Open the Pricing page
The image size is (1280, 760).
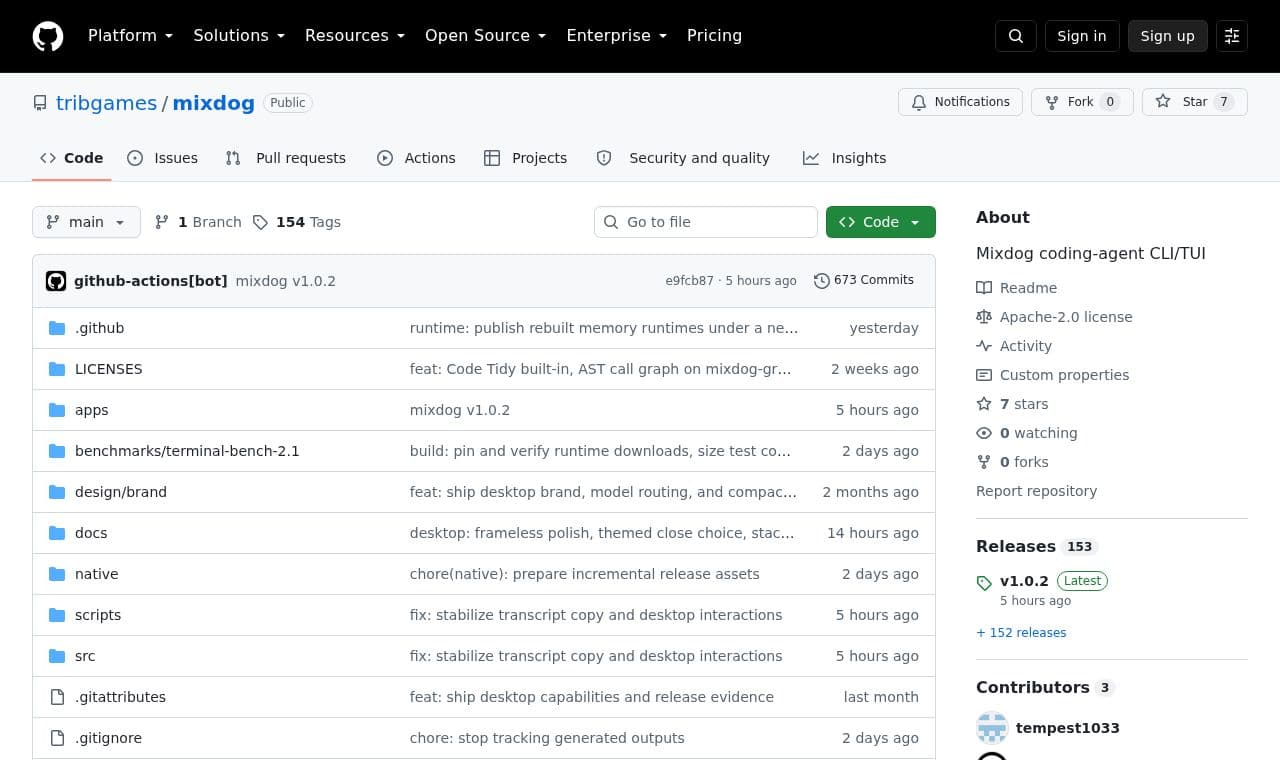pyautogui.click(x=714, y=36)
